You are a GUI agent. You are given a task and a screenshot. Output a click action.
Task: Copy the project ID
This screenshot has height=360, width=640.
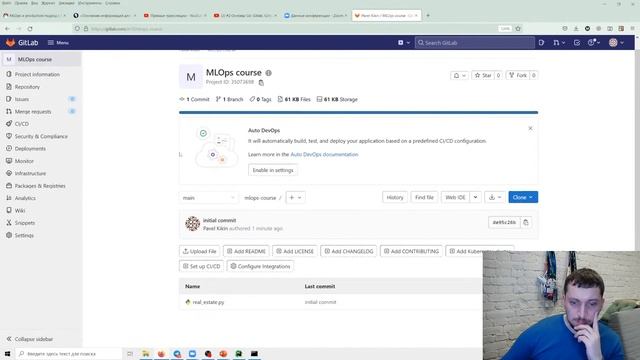[261, 82]
